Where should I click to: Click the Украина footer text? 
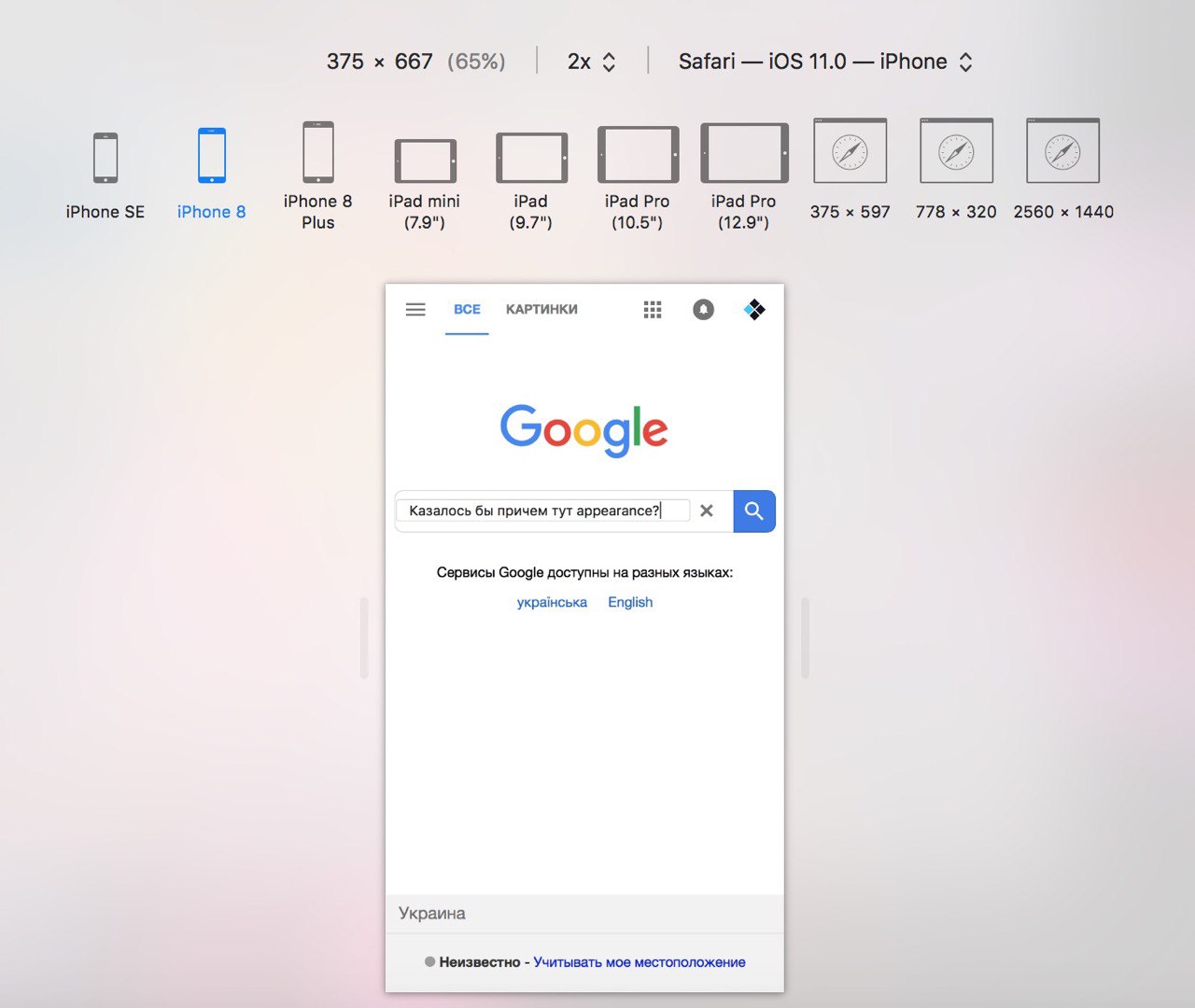pos(432,914)
